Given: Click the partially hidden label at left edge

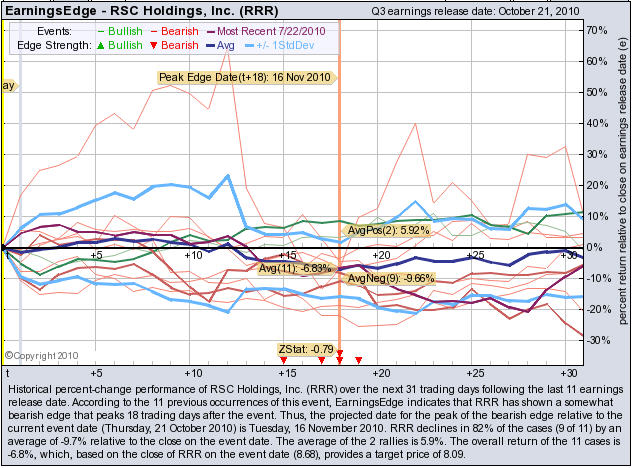Looking at the screenshot, I should [x=9, y=86].
